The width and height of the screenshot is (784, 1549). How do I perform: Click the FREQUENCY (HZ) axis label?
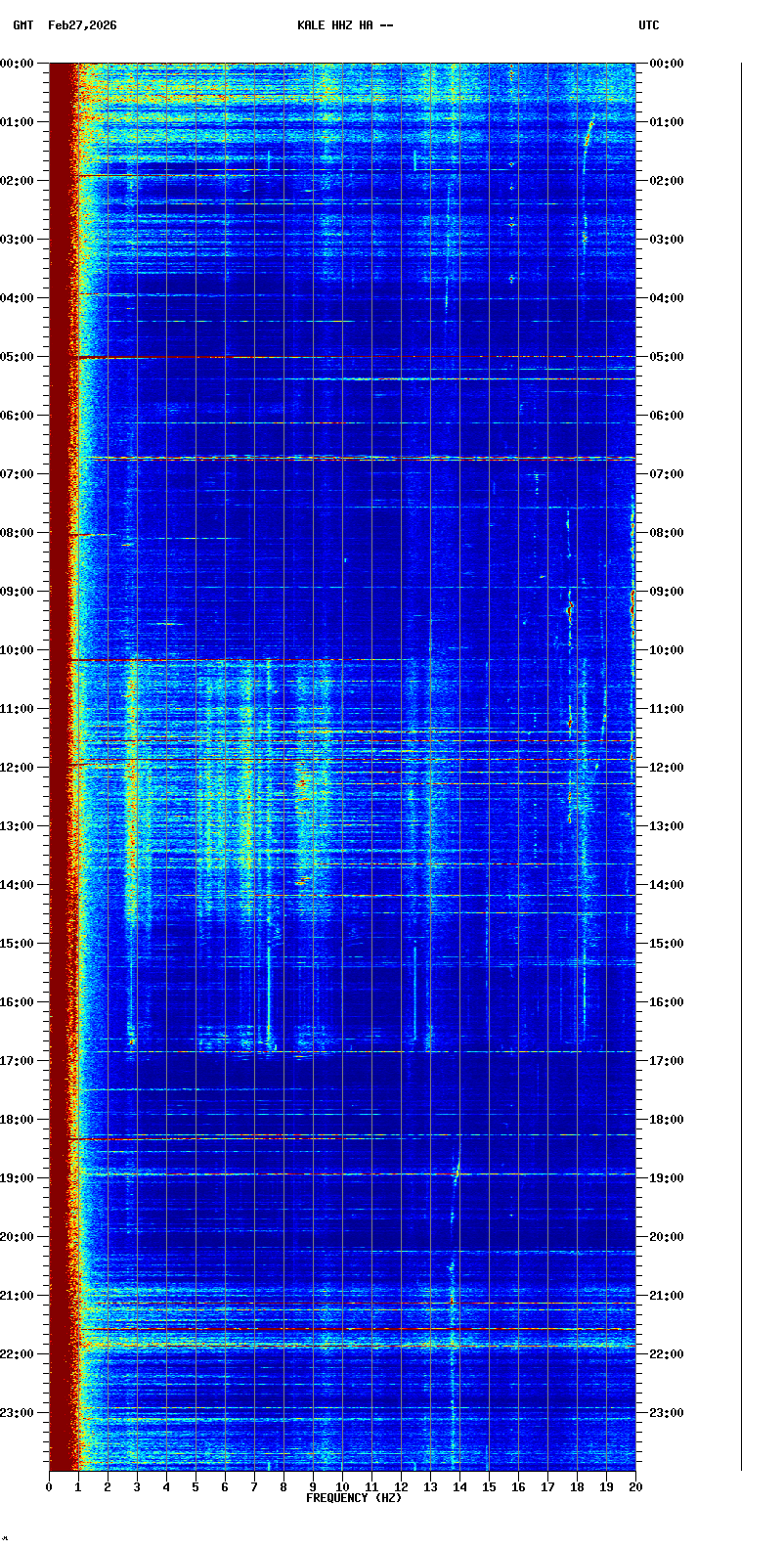(x=354, y=1498)
